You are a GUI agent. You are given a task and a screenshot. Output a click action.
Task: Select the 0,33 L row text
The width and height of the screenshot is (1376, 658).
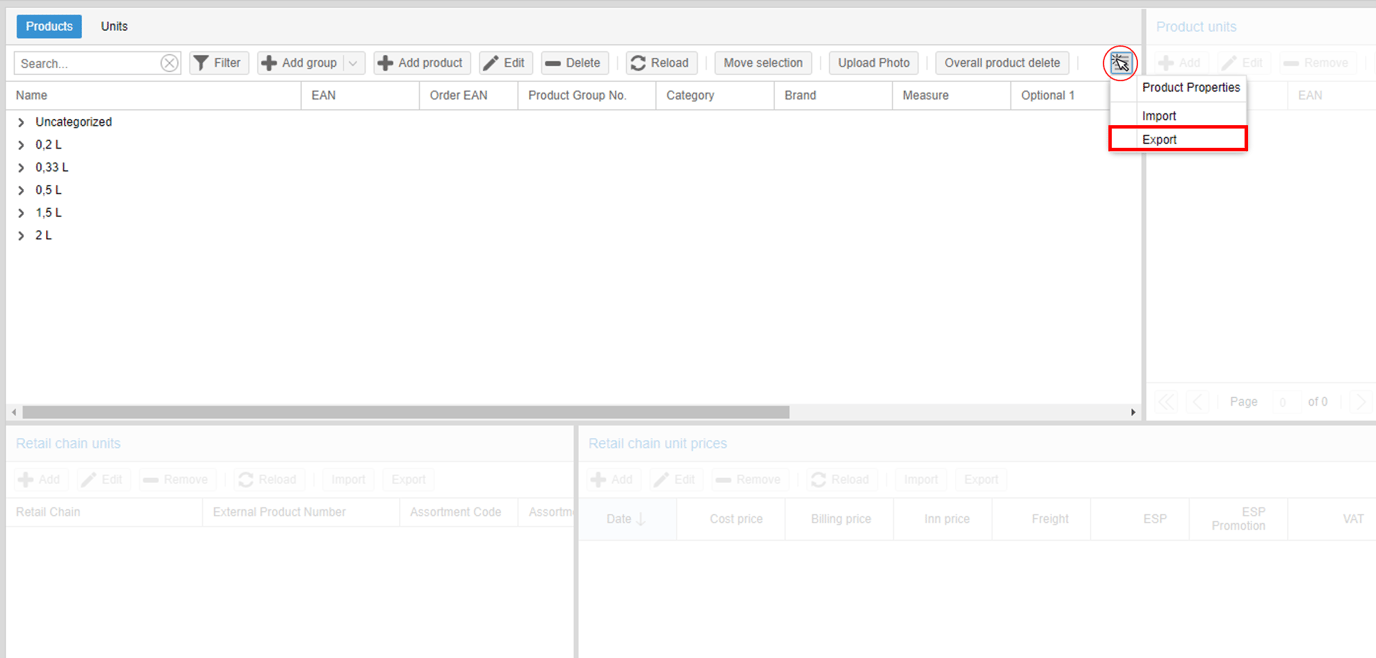coord(52,168)
